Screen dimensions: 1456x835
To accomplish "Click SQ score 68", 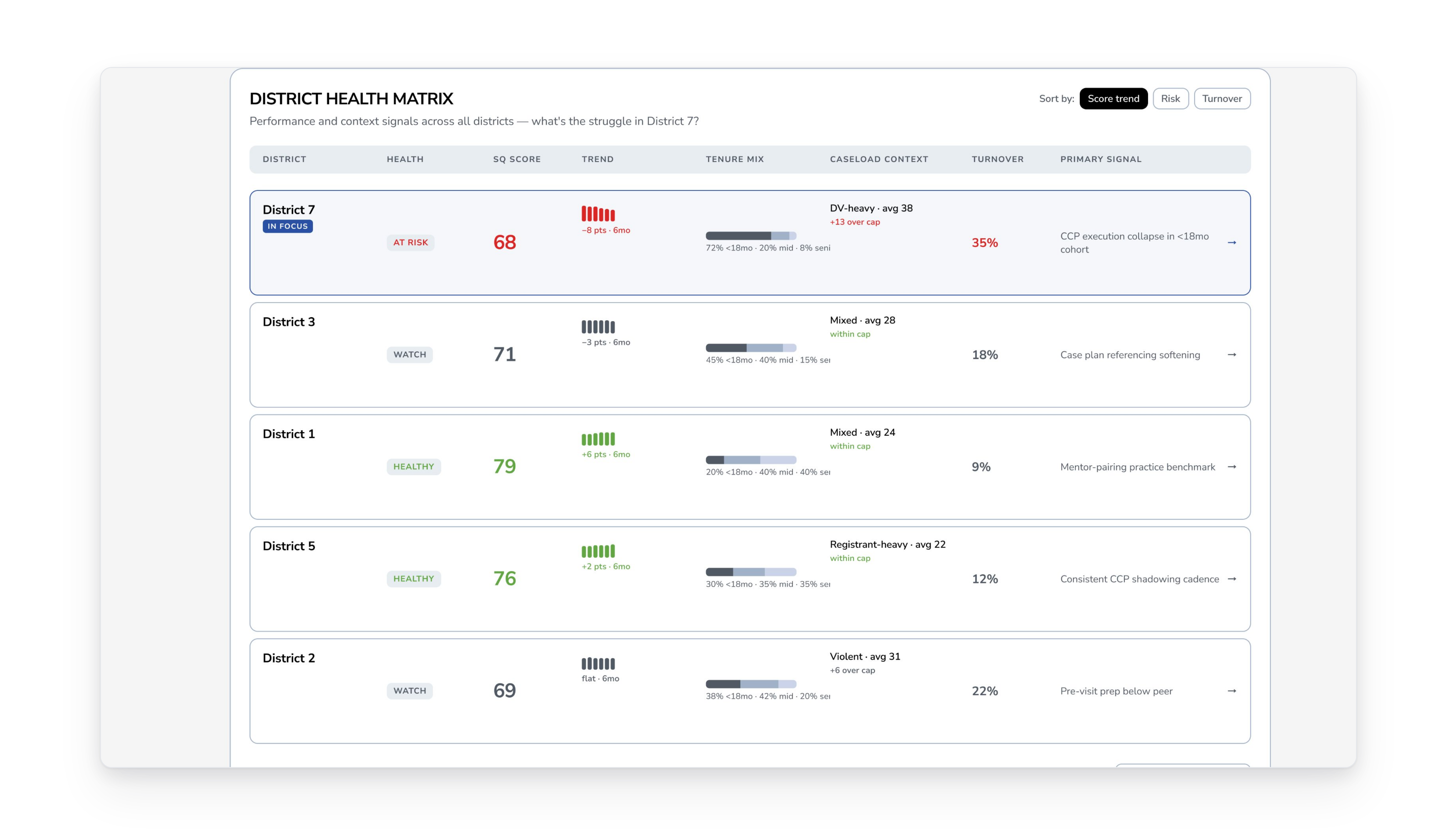I will pyautogui.click(x=504, y=243).
